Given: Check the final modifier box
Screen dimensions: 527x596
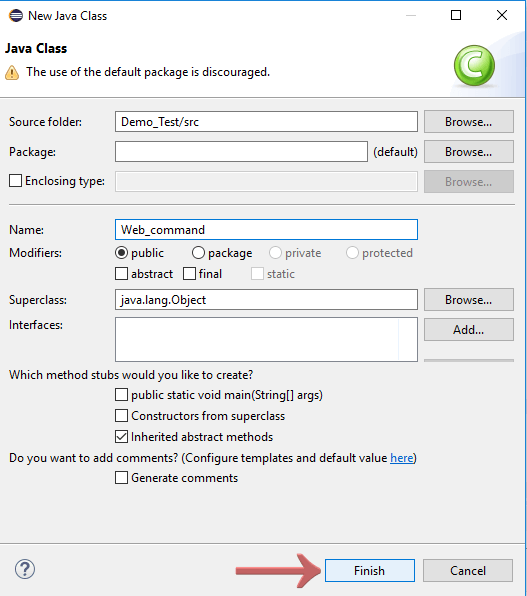Looking at the screenshot, I should coord(189,274).
